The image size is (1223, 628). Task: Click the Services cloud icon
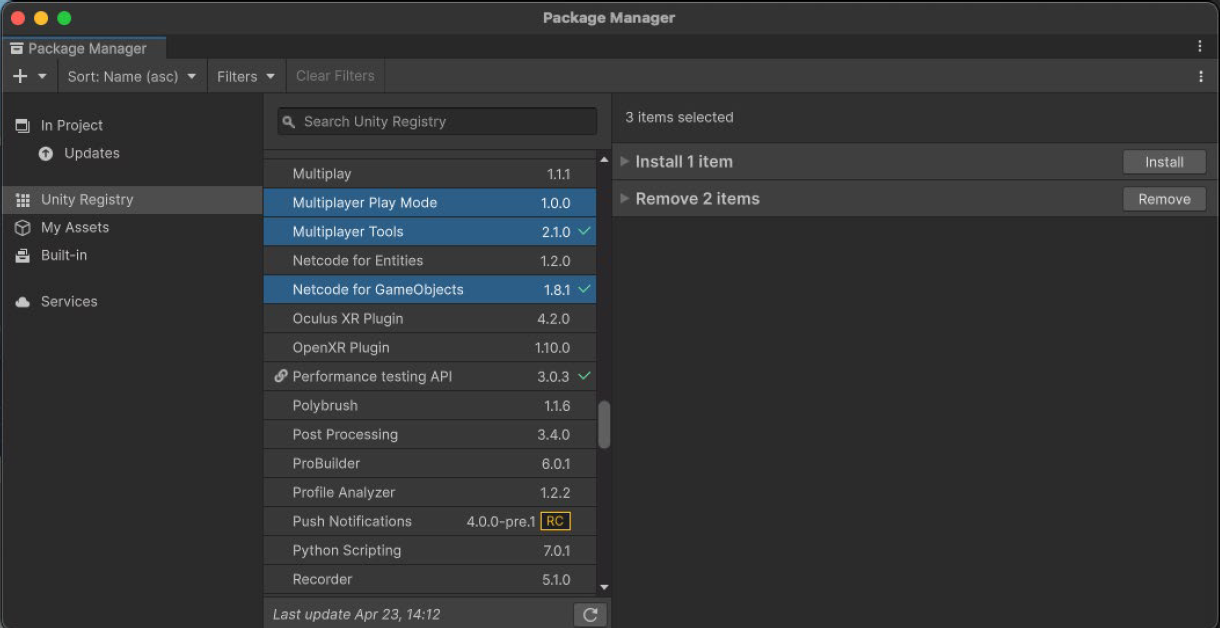click(22, 302)
